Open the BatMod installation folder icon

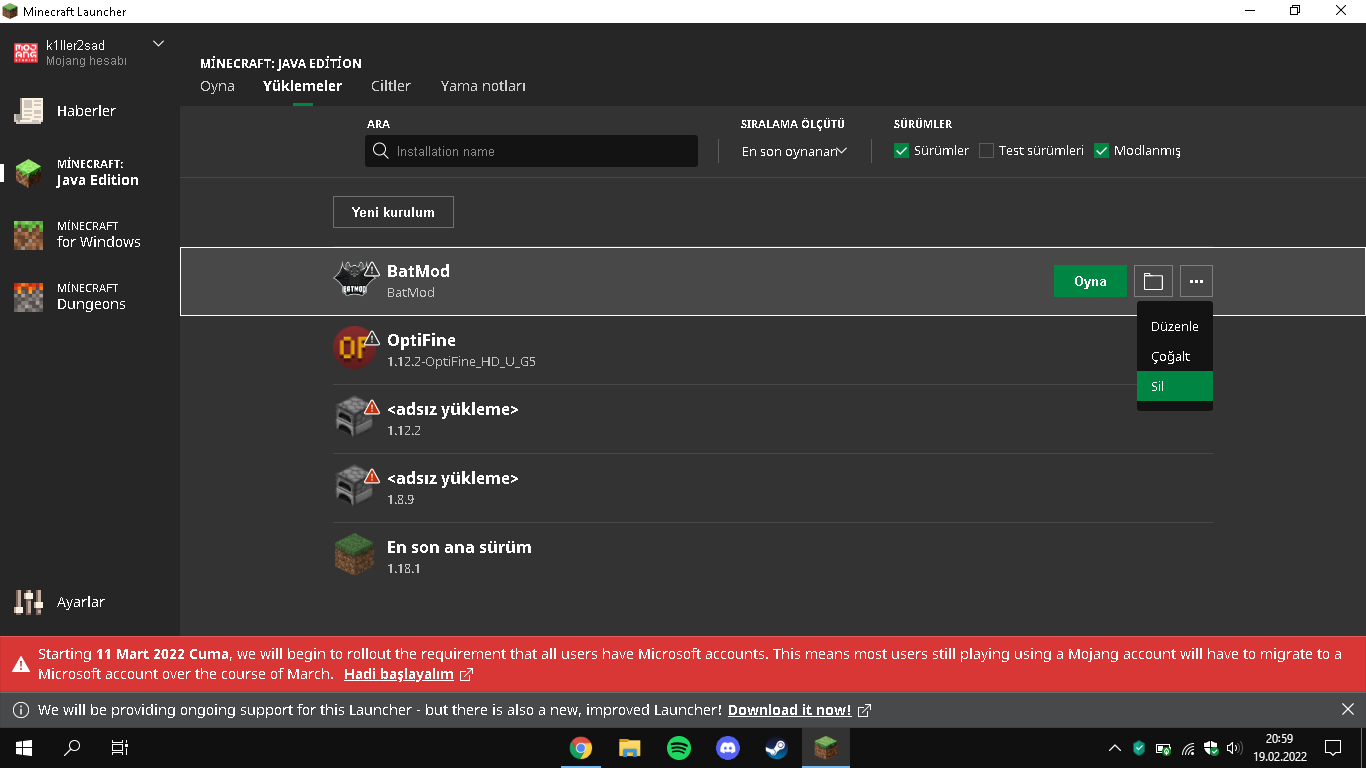pyautogui.click(x=1153, y=281)
